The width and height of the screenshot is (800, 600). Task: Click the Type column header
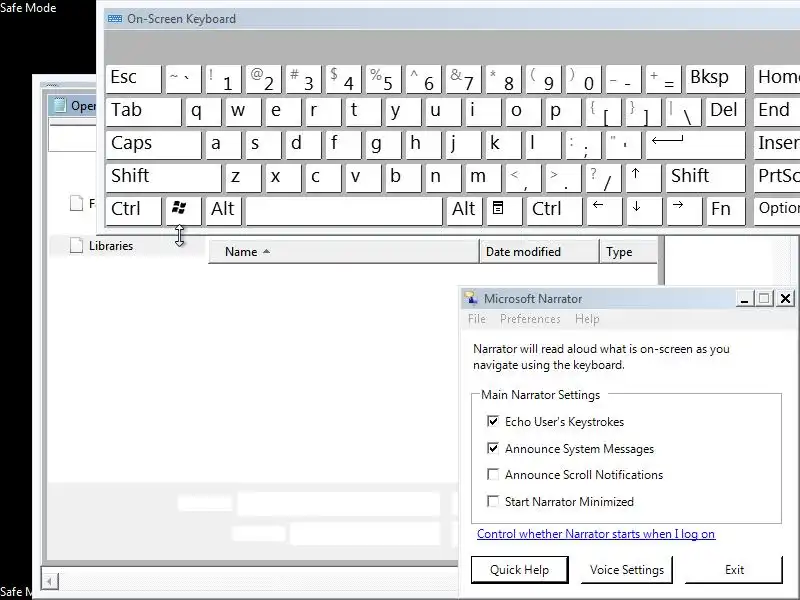(629, 252)
